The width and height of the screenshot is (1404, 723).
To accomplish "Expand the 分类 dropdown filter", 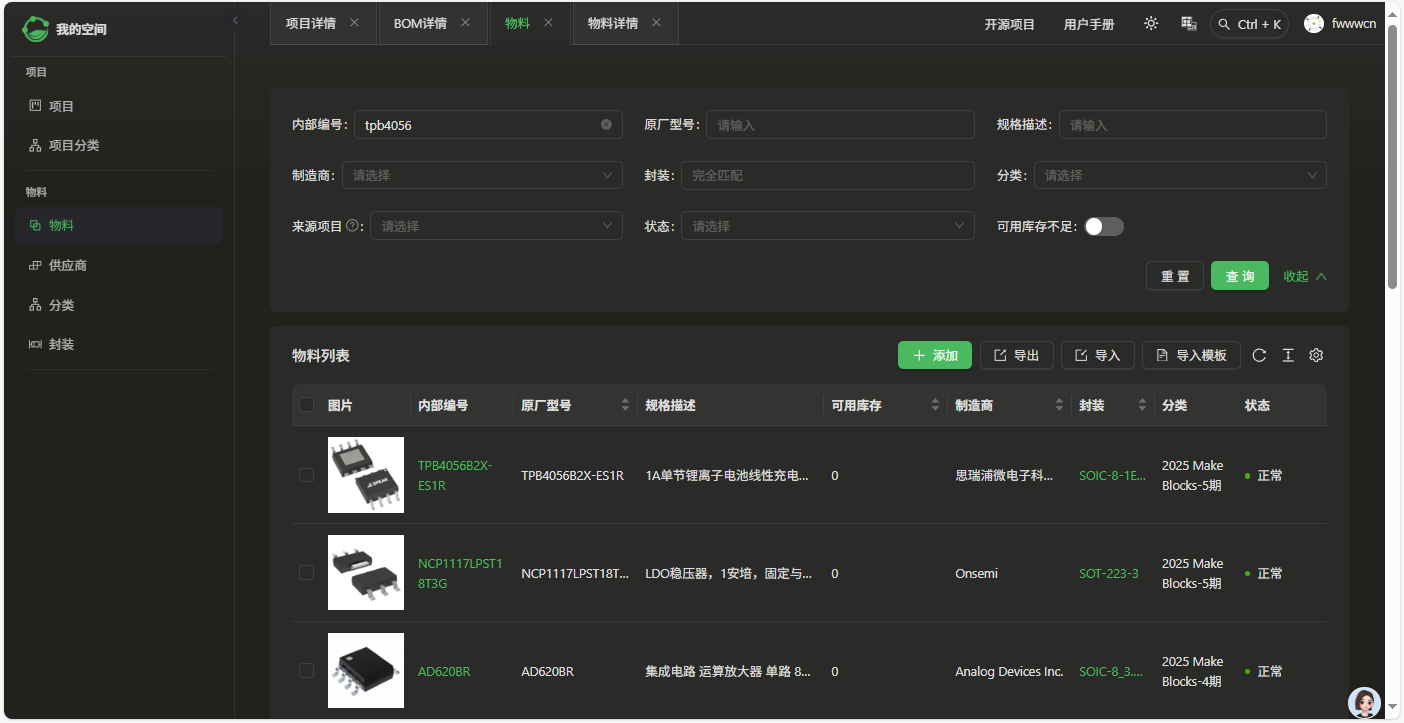I will [x=1179, y=175].
